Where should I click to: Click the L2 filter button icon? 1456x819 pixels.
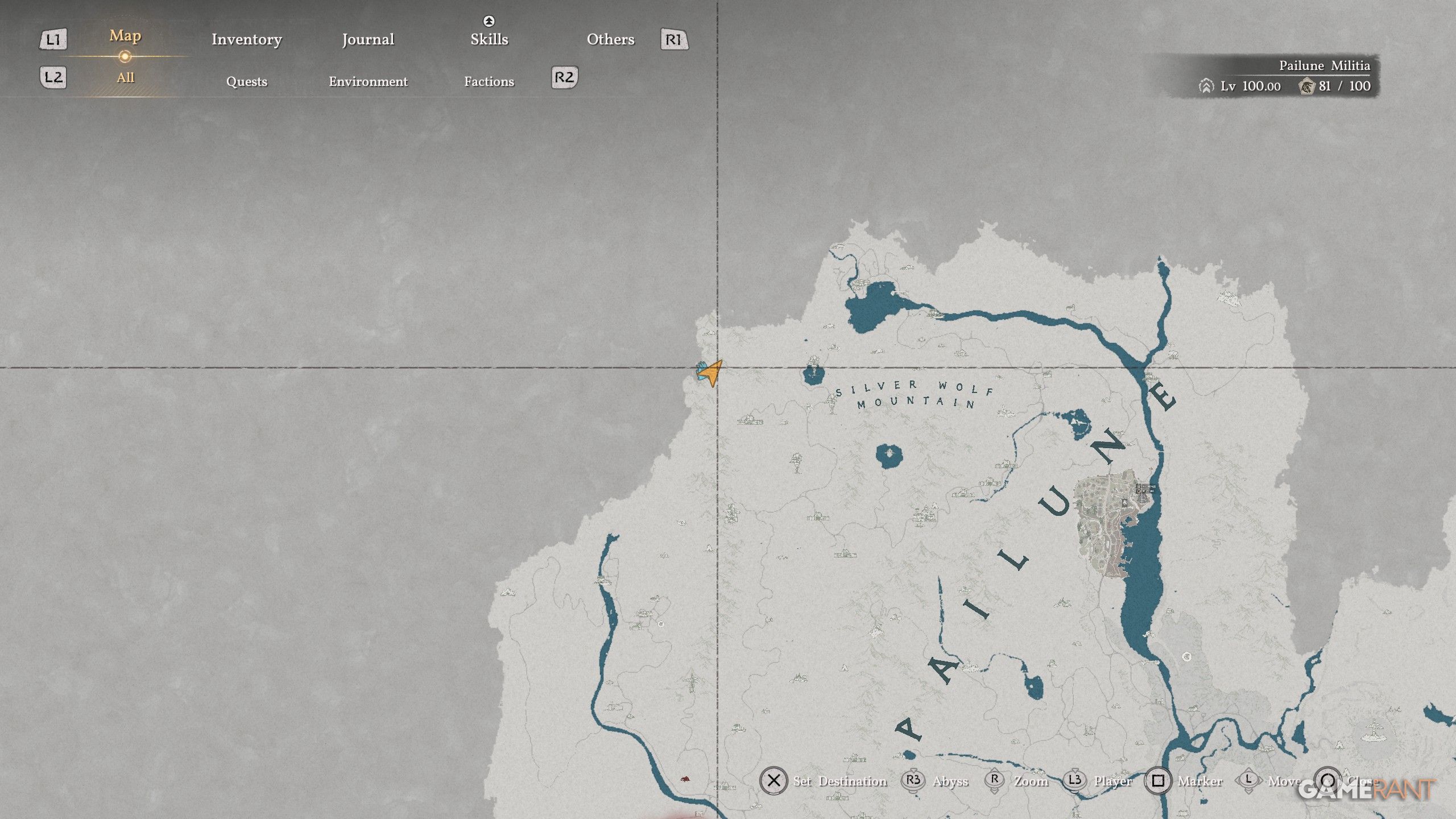(53, 77)
